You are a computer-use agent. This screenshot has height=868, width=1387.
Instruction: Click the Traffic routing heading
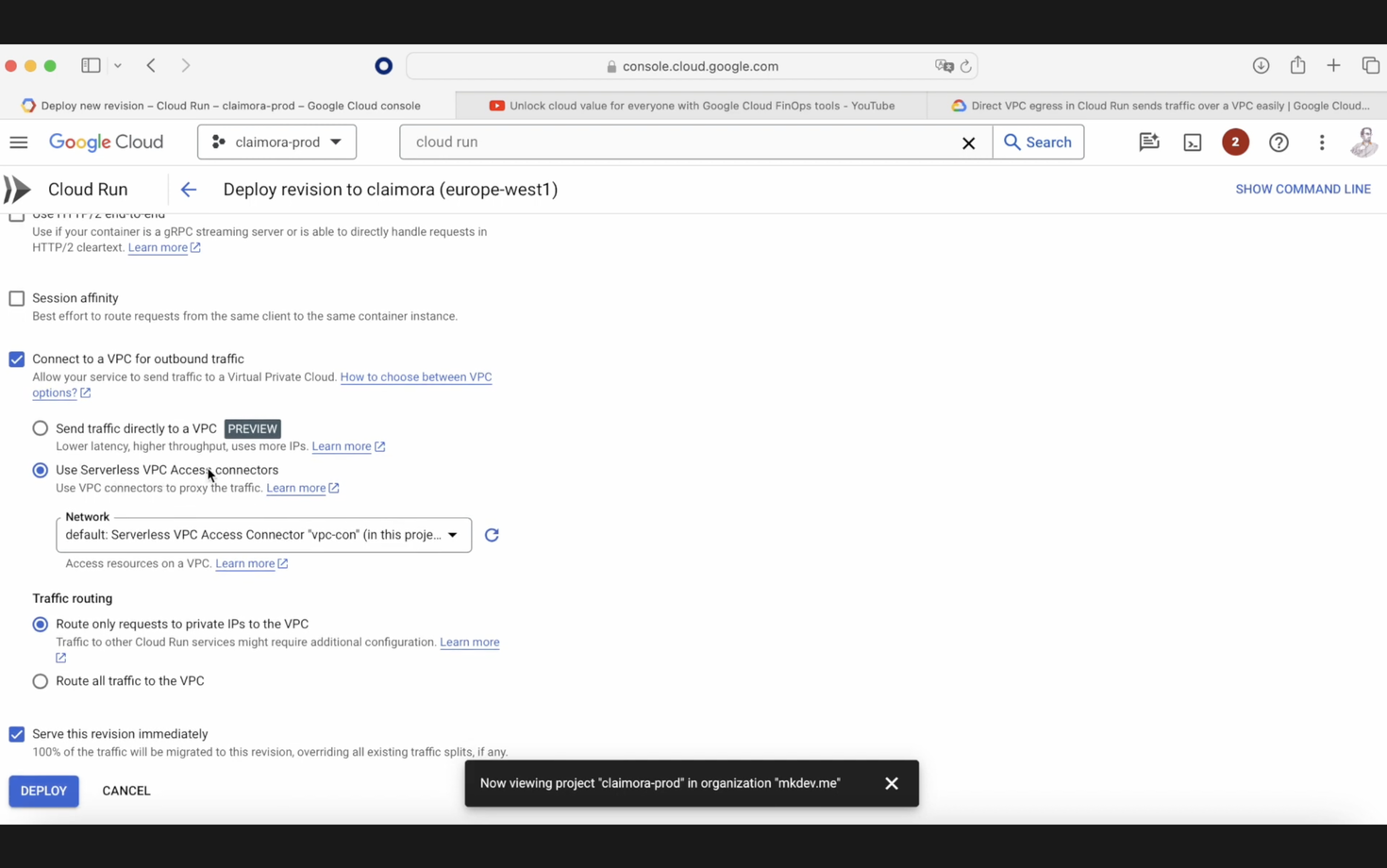click(73, 599)
